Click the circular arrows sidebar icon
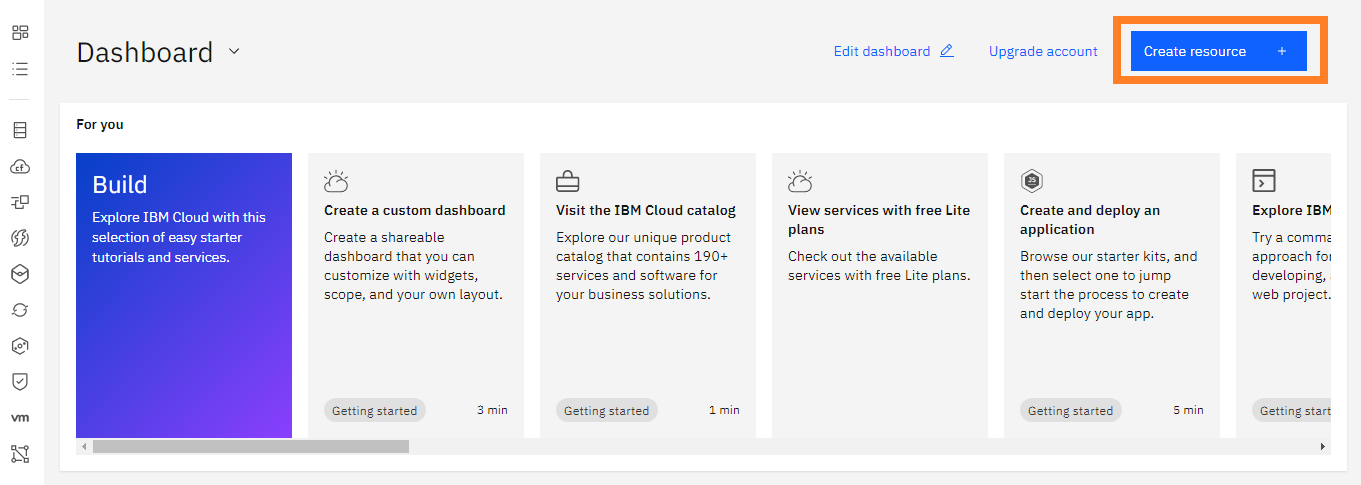Image resolution: width=1361 pixels, height=485 pixels. [20, 310]
